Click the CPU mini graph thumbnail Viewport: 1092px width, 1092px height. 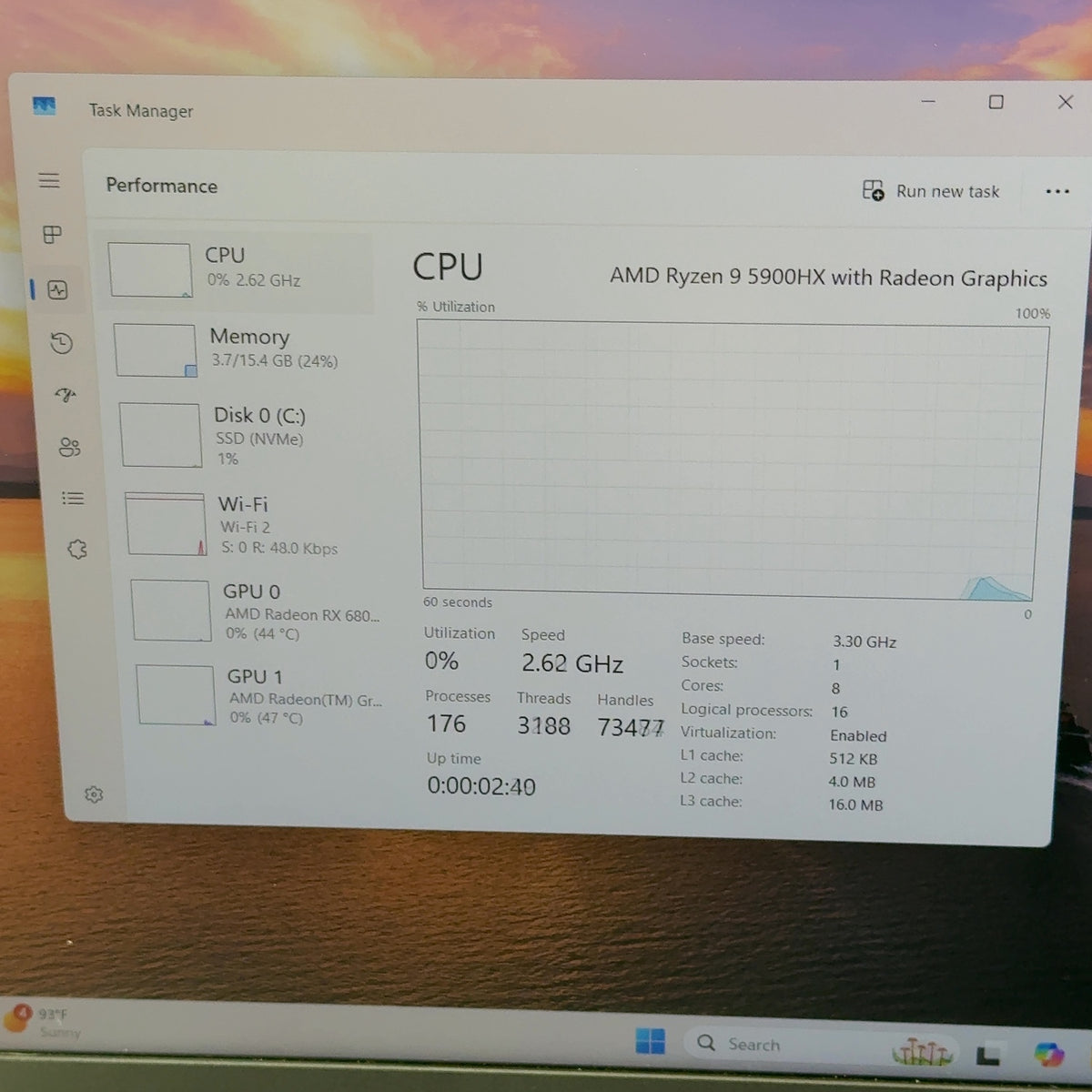pos(151,270)
